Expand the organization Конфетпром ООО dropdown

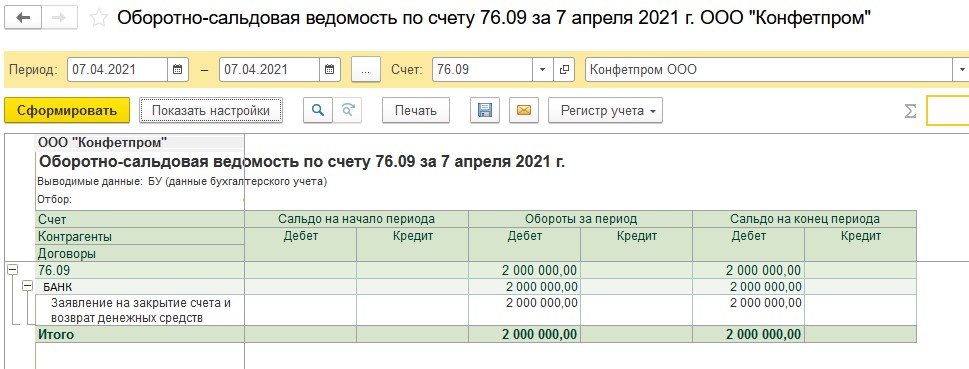pyautogui.click(x=963, y=69)
